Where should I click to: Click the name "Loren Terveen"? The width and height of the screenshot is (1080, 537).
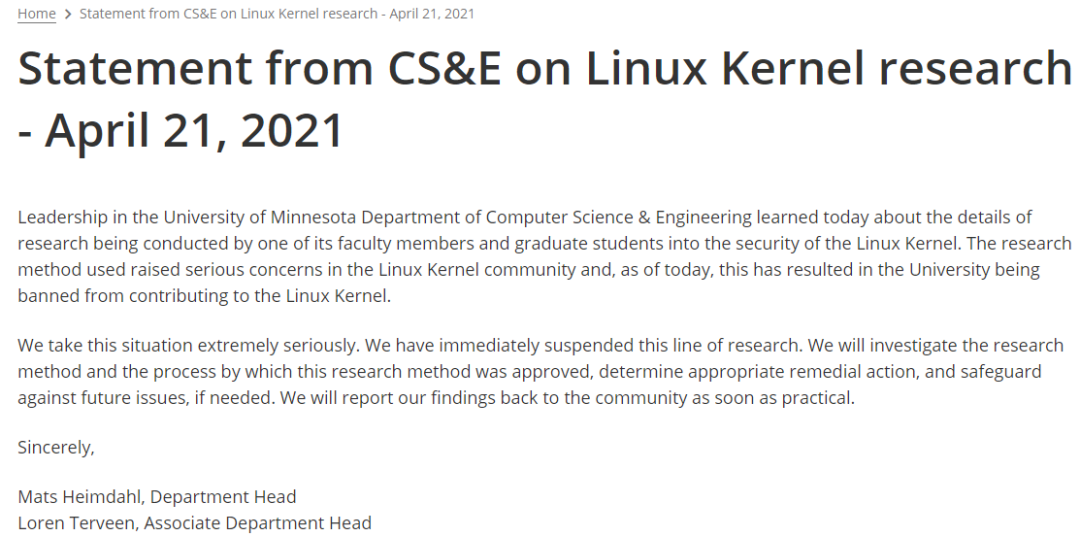75,523
